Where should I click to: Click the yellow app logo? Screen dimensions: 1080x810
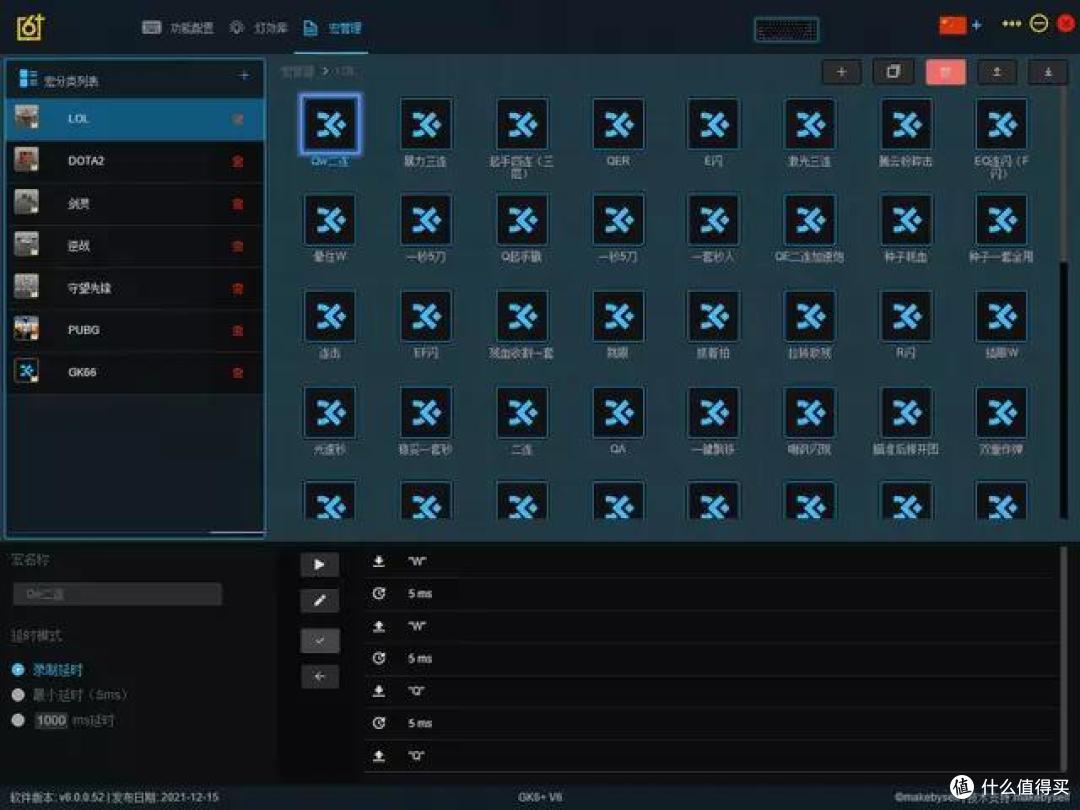30,28
